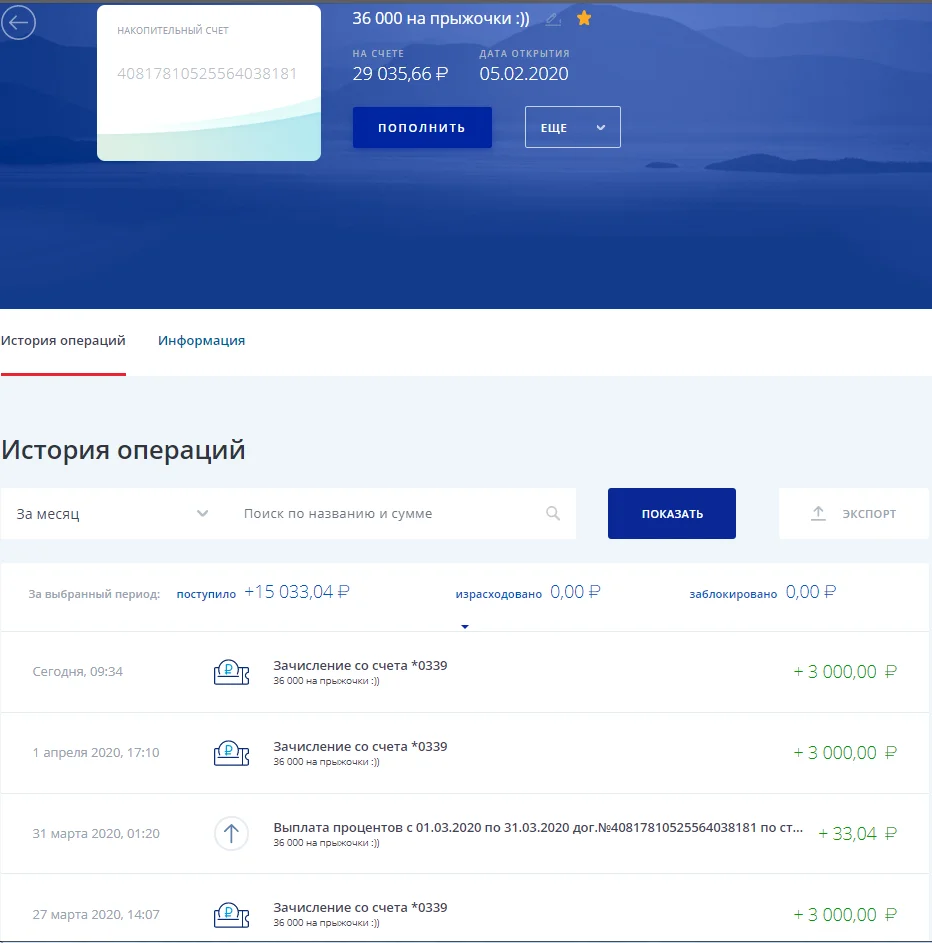
Task: Click the deposit icon on the April 1 transaction
Action: point(231,752)
